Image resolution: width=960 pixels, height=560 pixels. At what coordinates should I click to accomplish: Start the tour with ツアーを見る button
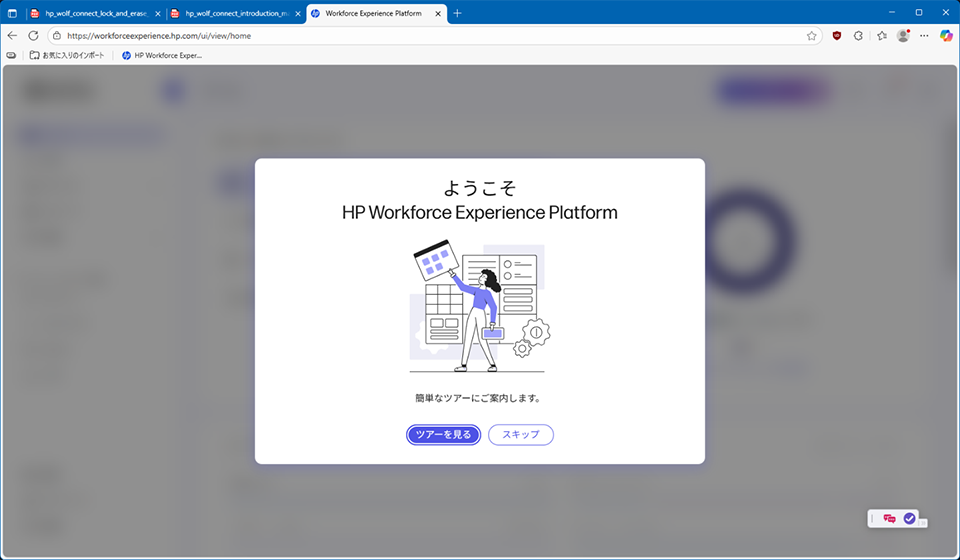443,435
